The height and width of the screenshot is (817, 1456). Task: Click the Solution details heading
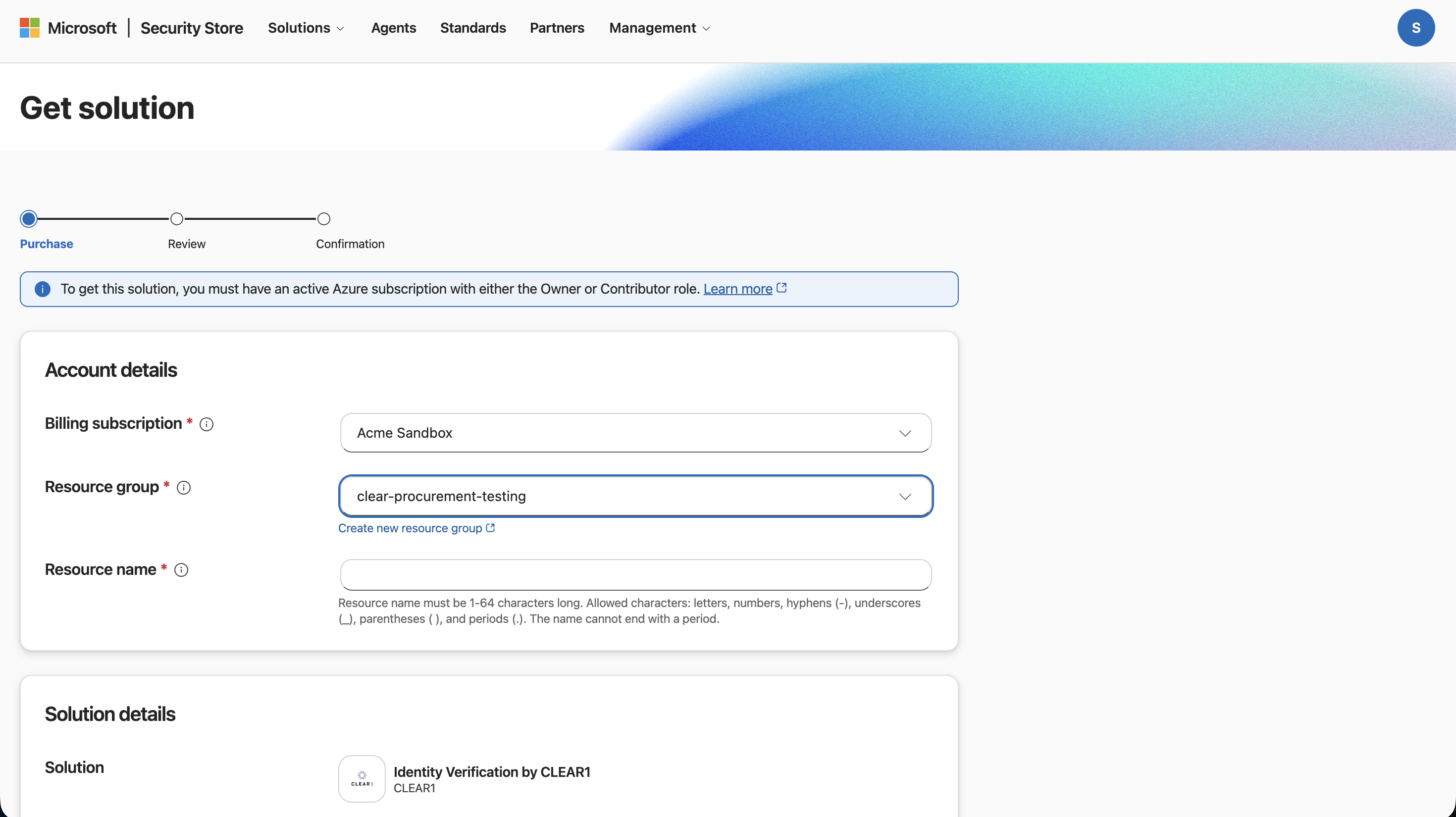[x=109, y=714]
